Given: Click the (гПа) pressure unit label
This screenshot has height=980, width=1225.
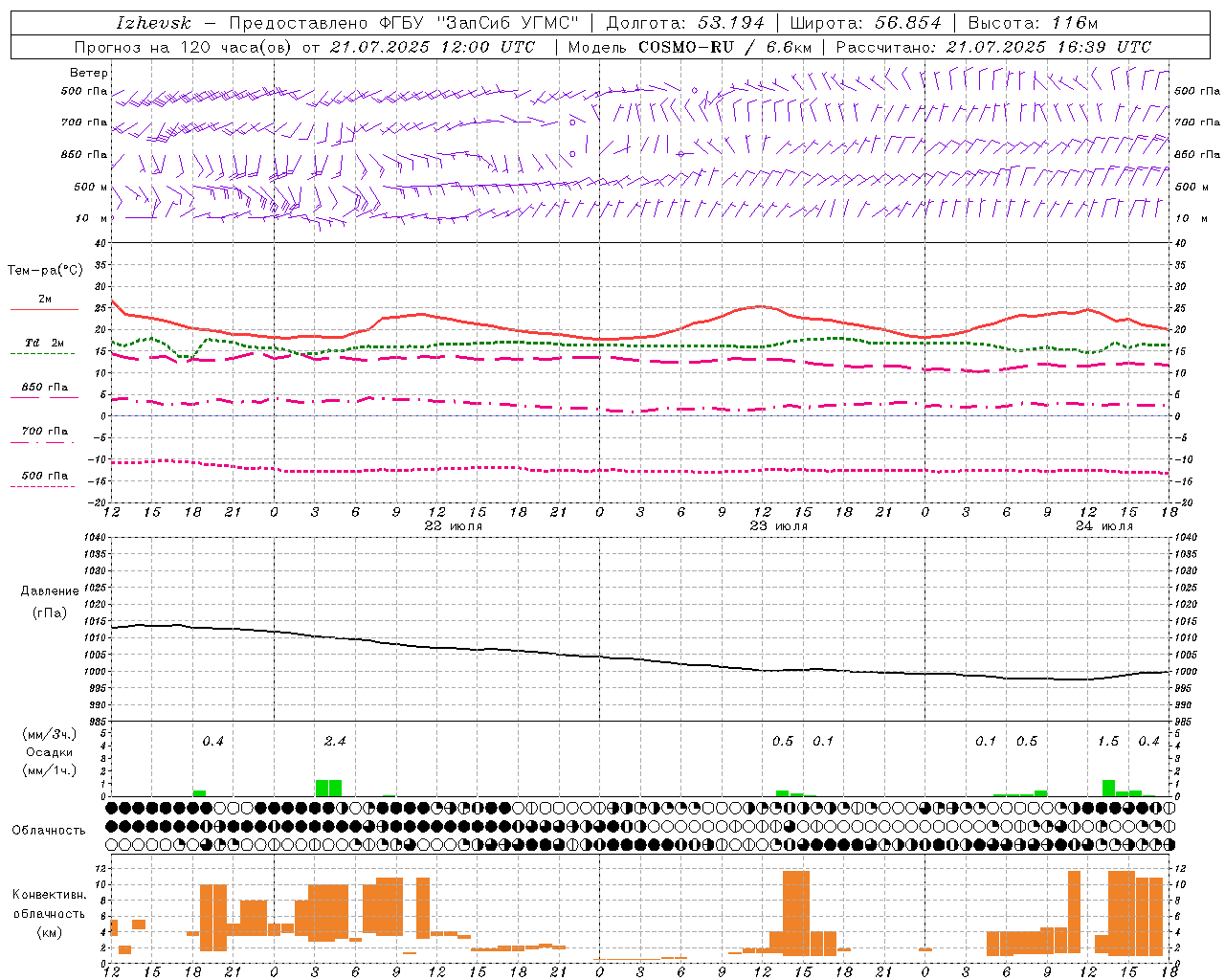Looking at the screenshot, I should pyautogui.click(x=50, y=613).
